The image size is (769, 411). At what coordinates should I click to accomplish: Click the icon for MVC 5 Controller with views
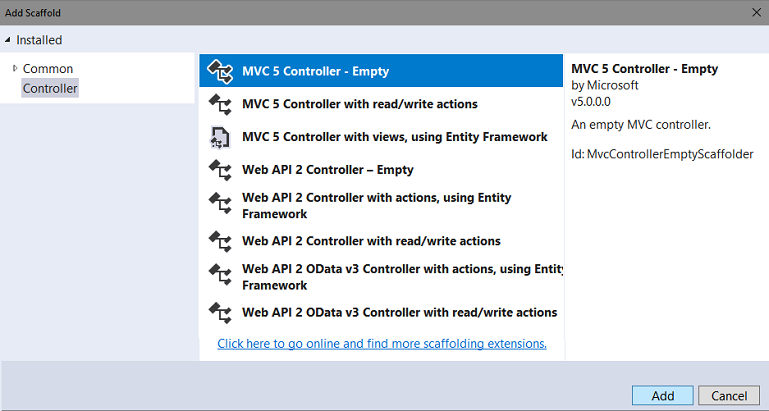pos(220,137)
